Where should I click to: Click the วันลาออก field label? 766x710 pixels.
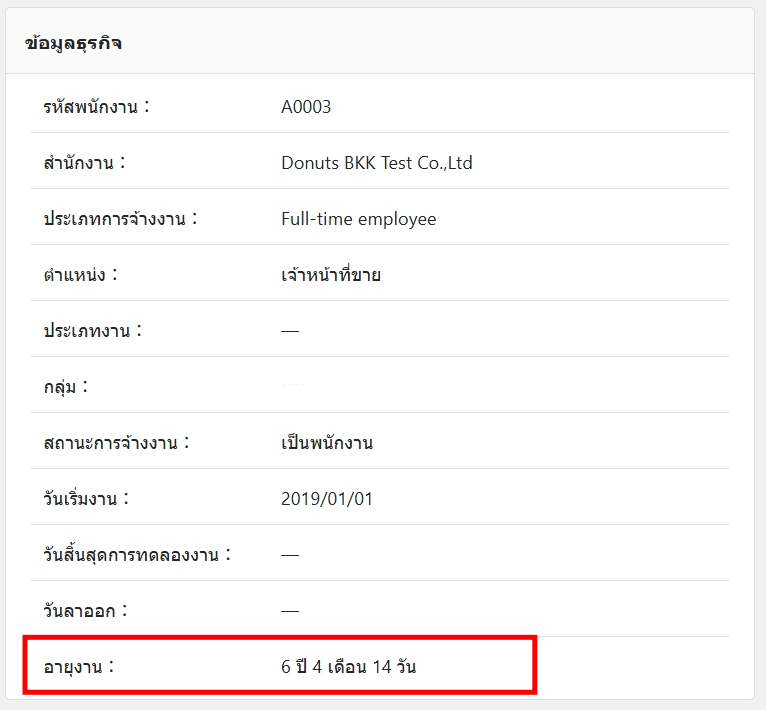(x=86, y=611)
